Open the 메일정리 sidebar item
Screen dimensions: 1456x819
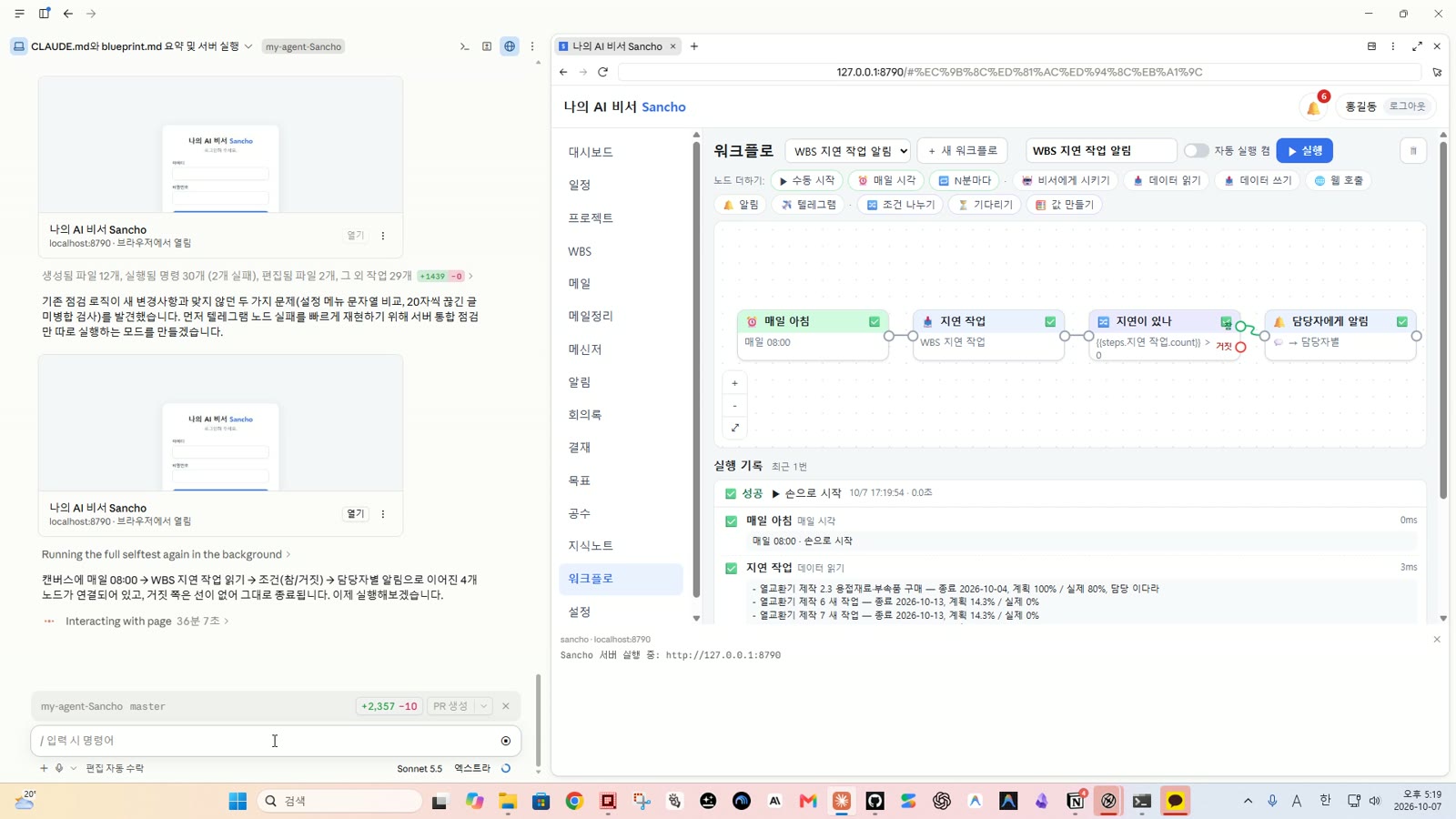pyautogui.click(x=591, y=316)
